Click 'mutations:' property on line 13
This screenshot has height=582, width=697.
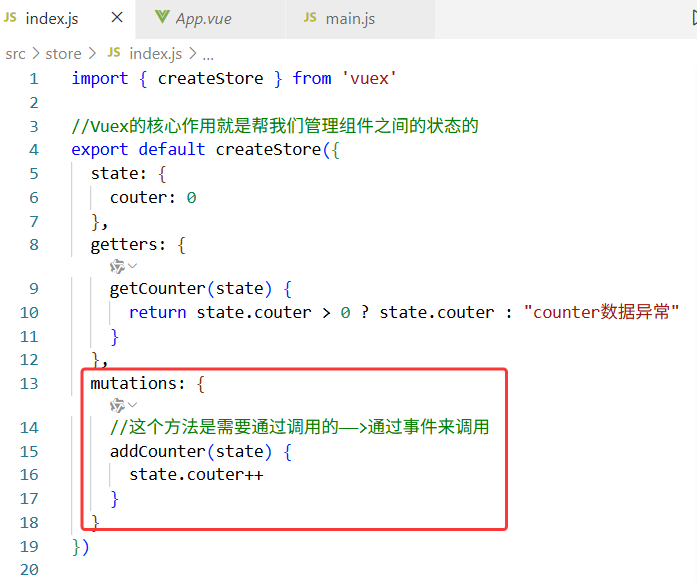pos(138,383)
